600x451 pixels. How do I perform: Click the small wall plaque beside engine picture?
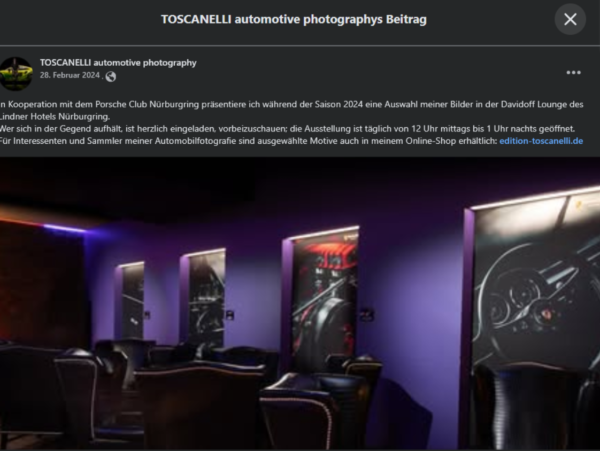coord(367,314)
